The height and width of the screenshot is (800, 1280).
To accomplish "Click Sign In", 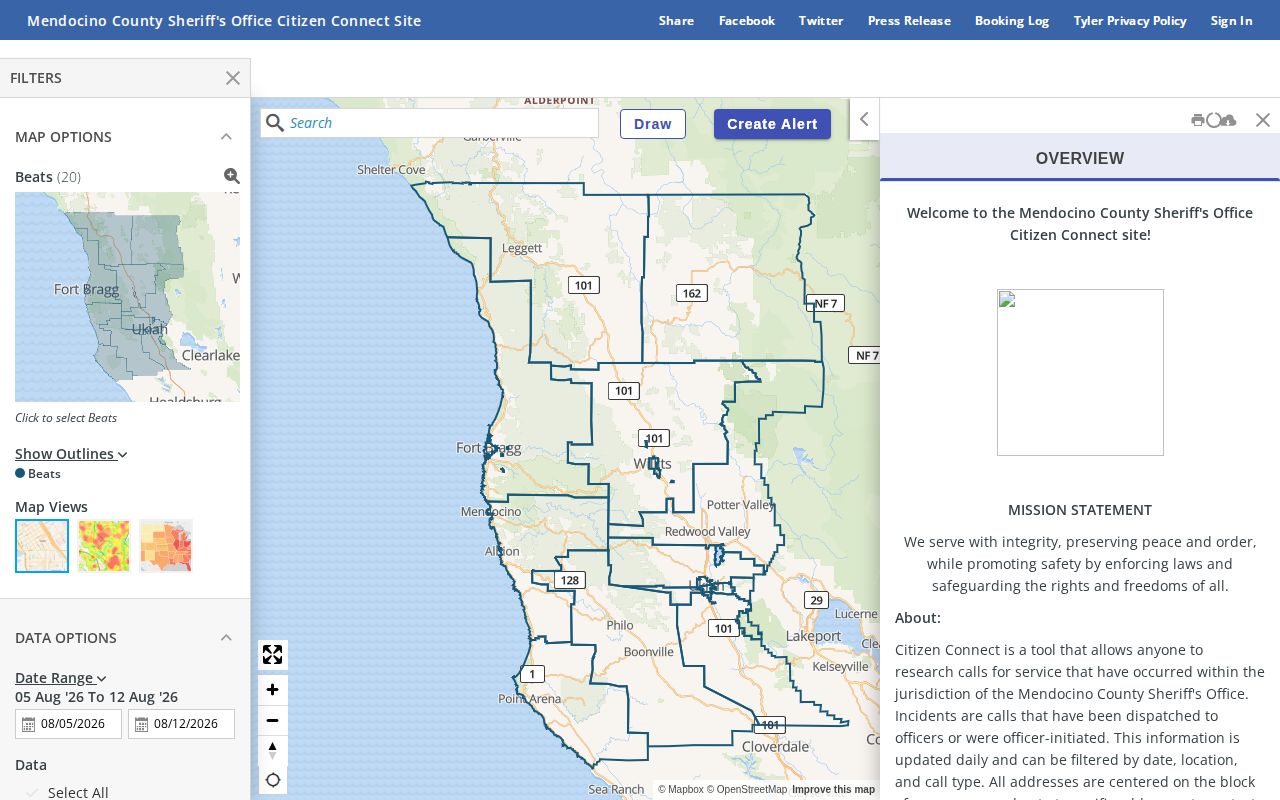I will [x=1231, y=20].
